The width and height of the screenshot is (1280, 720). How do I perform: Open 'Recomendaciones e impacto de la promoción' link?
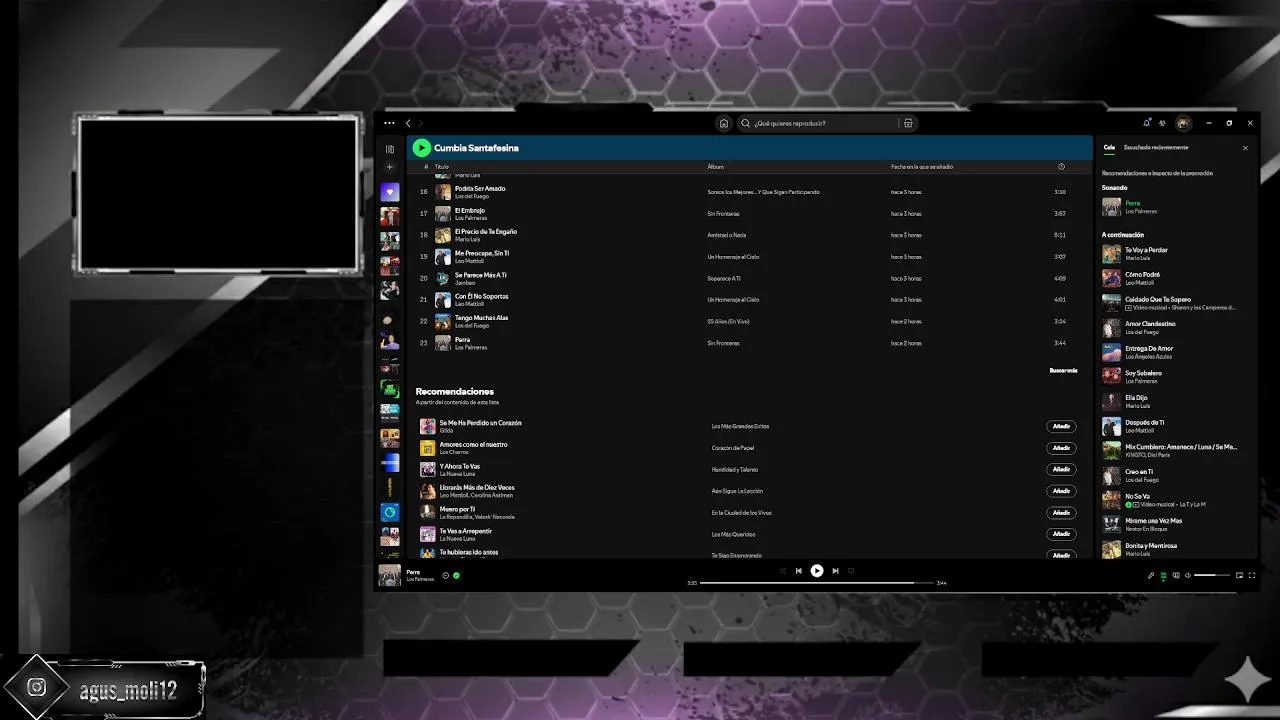[x=1157, y=173]
